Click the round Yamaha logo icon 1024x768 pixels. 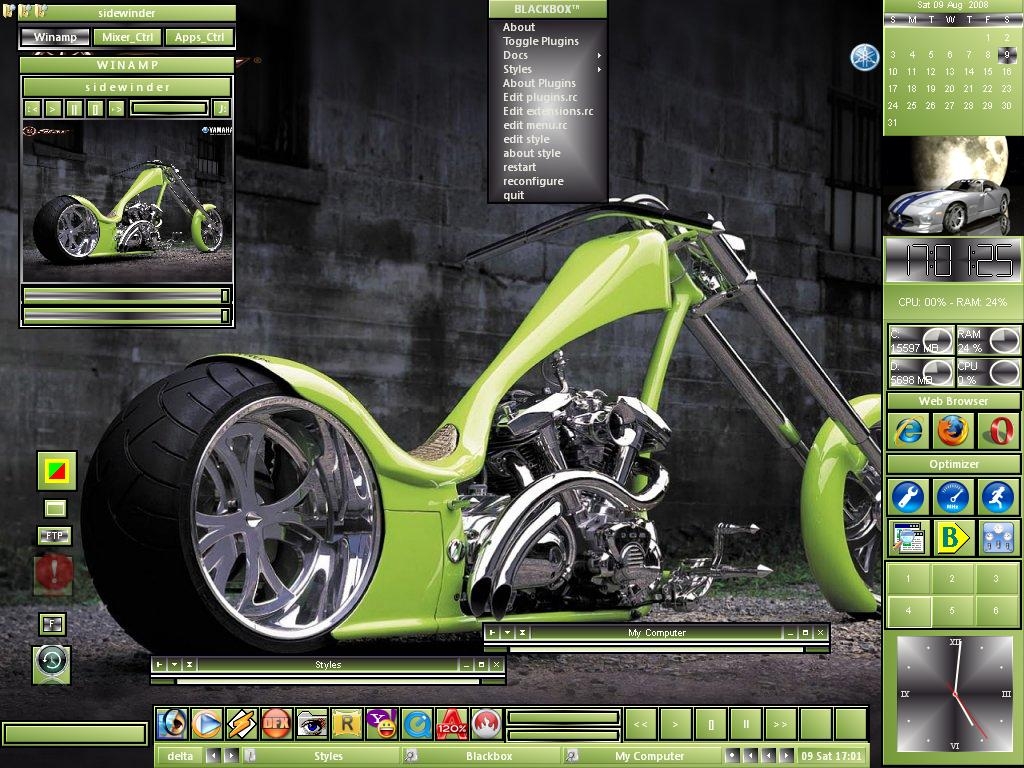865,57
